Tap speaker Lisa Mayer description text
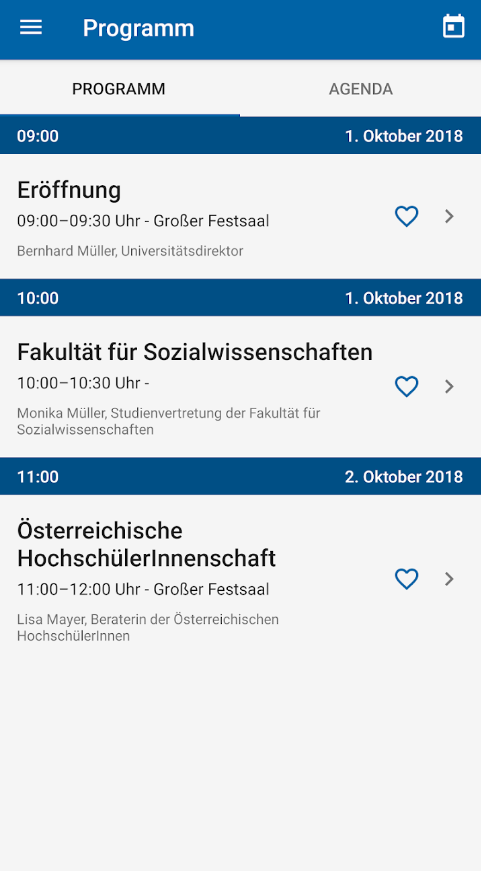Screen dimensions: 481x871 148,628
